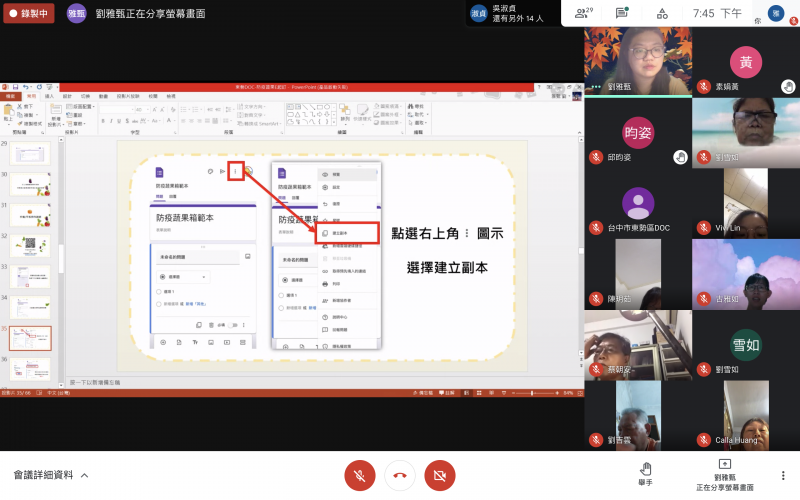The height and width of the screenshot is (500, 800).
Task: Open the 版面配置 layout dropdown
Action: (81, 107)
